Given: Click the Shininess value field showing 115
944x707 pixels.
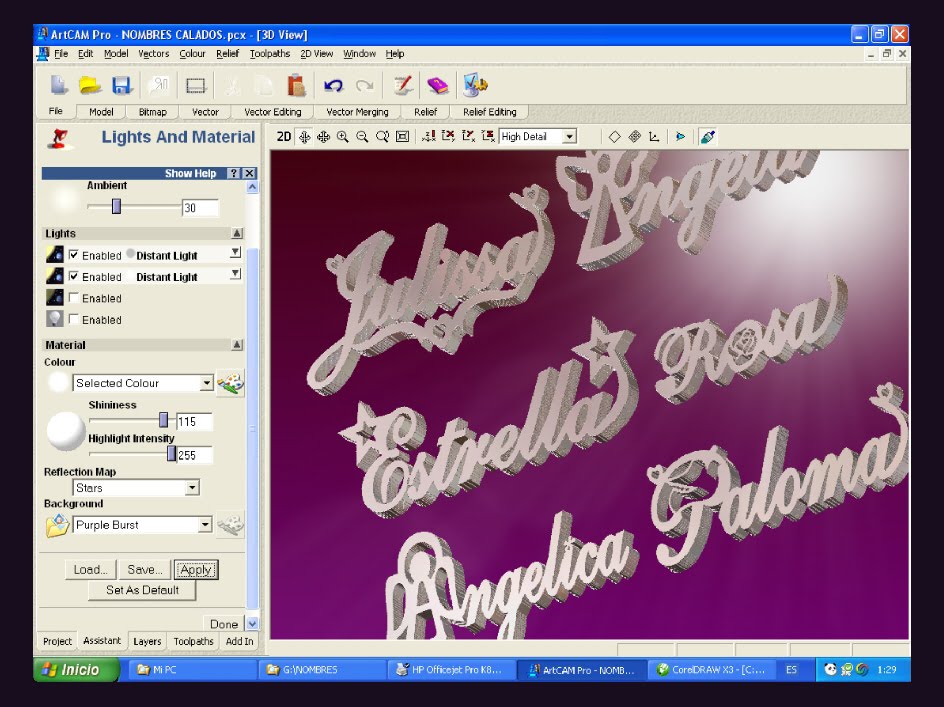Looking at the screenshot, I should click(x=194, y=422).
